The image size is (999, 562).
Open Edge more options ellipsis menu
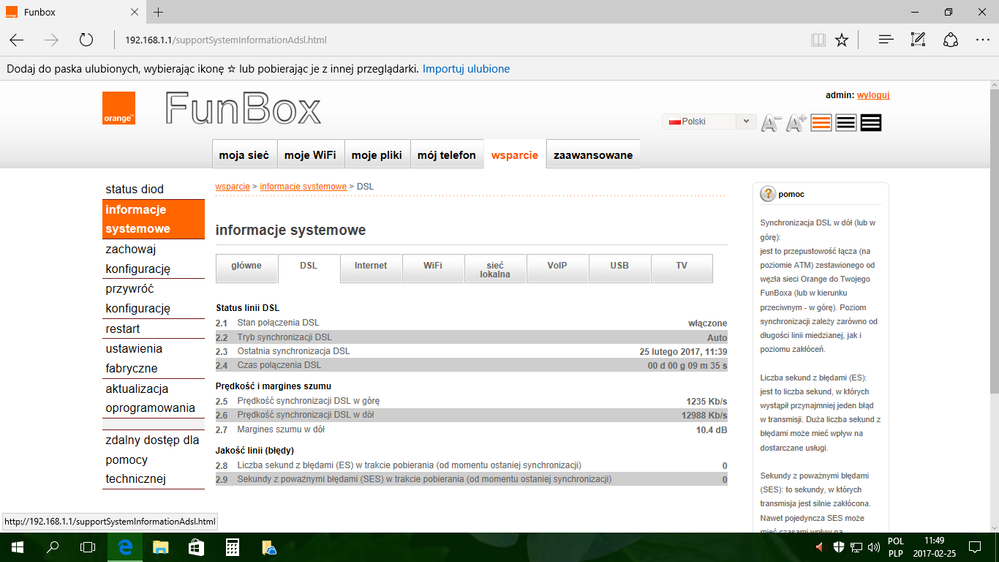983,40
